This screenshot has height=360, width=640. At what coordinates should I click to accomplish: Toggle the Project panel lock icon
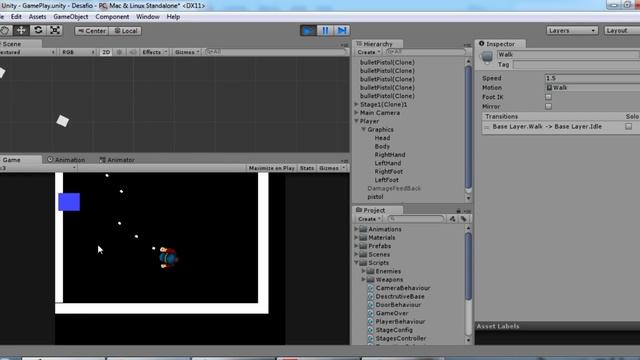(458, 211)
